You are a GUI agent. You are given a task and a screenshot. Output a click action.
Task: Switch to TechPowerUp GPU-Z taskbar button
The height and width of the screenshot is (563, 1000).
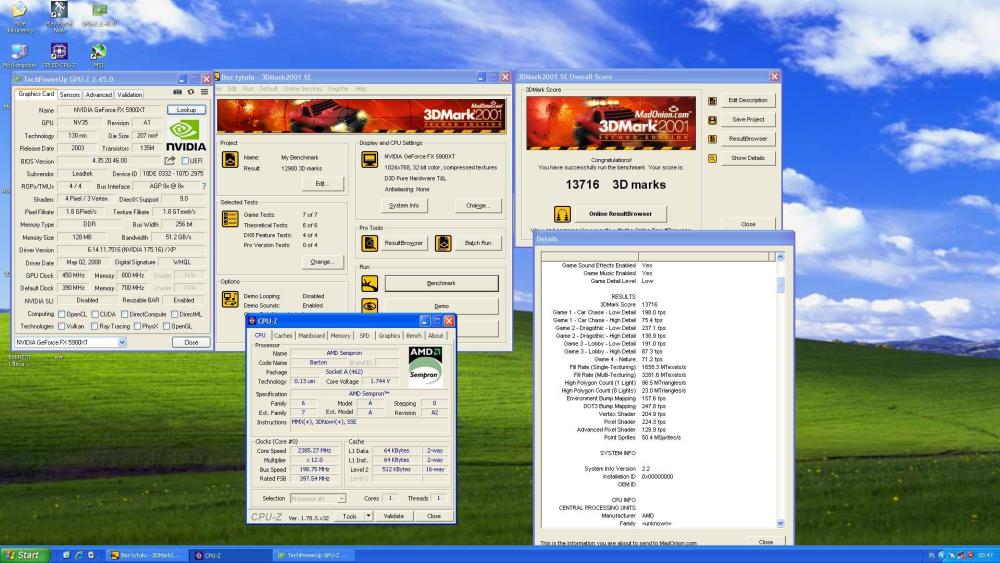click(x=315, y=555)
